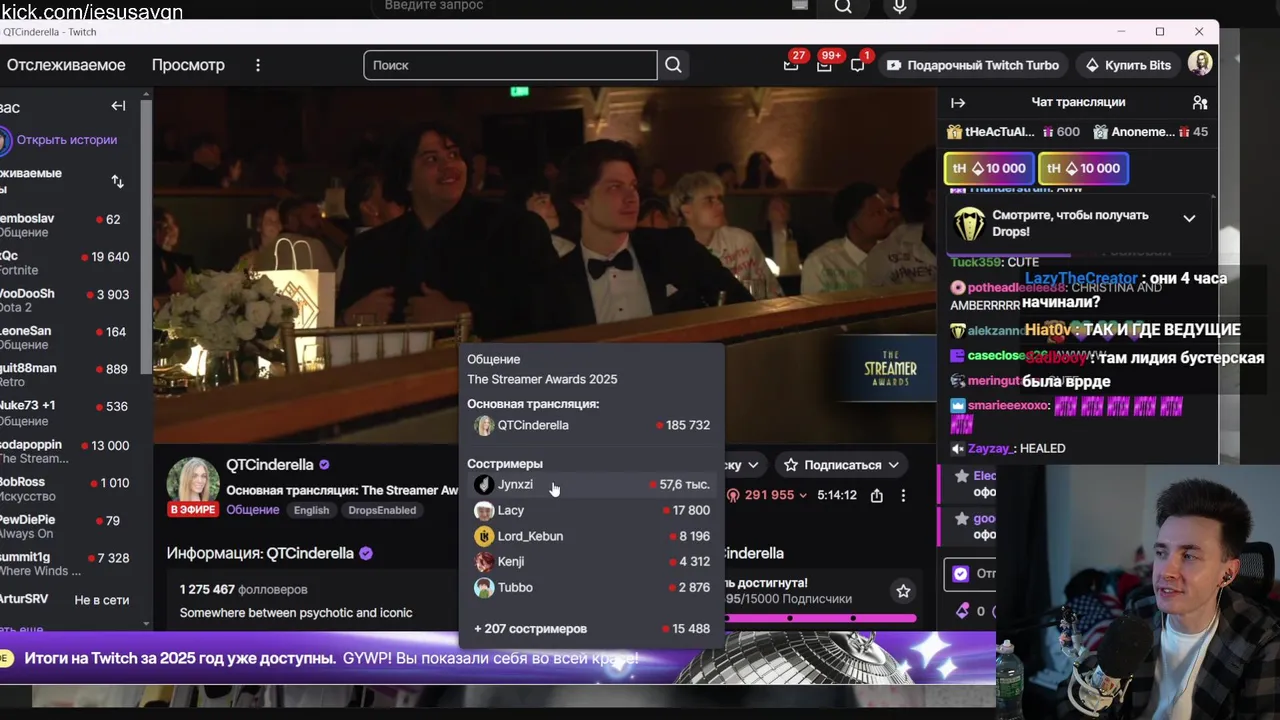Sort followed channels using arrows icon

[x=117, y=181]
